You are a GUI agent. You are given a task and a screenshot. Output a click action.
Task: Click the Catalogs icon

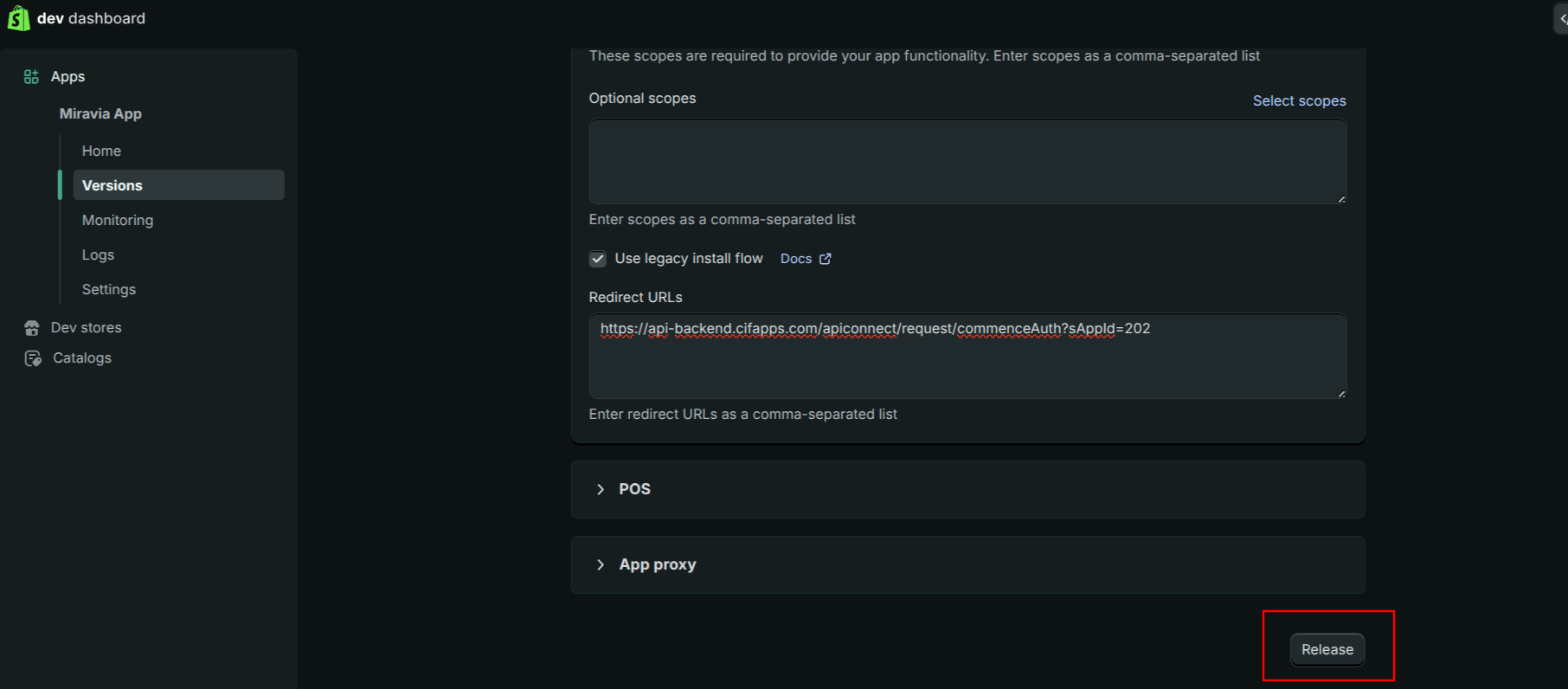pyautogui.click(x=33, y=358)
